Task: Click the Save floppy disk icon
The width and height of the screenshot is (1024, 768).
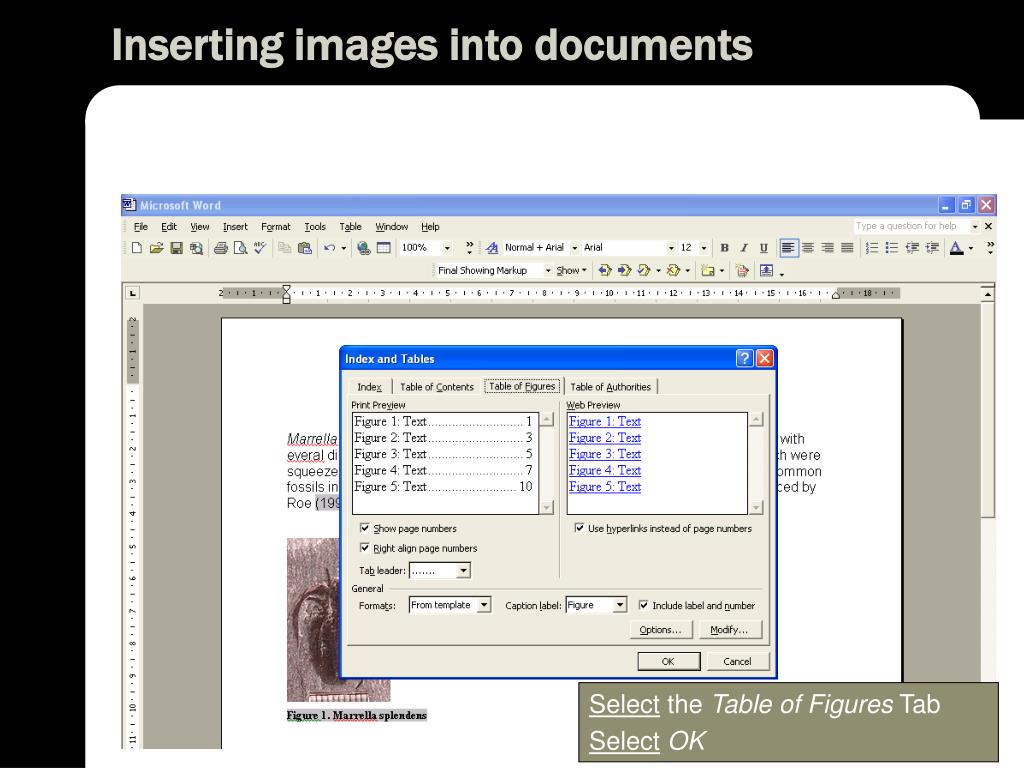Action: click(x=176, y=248)
